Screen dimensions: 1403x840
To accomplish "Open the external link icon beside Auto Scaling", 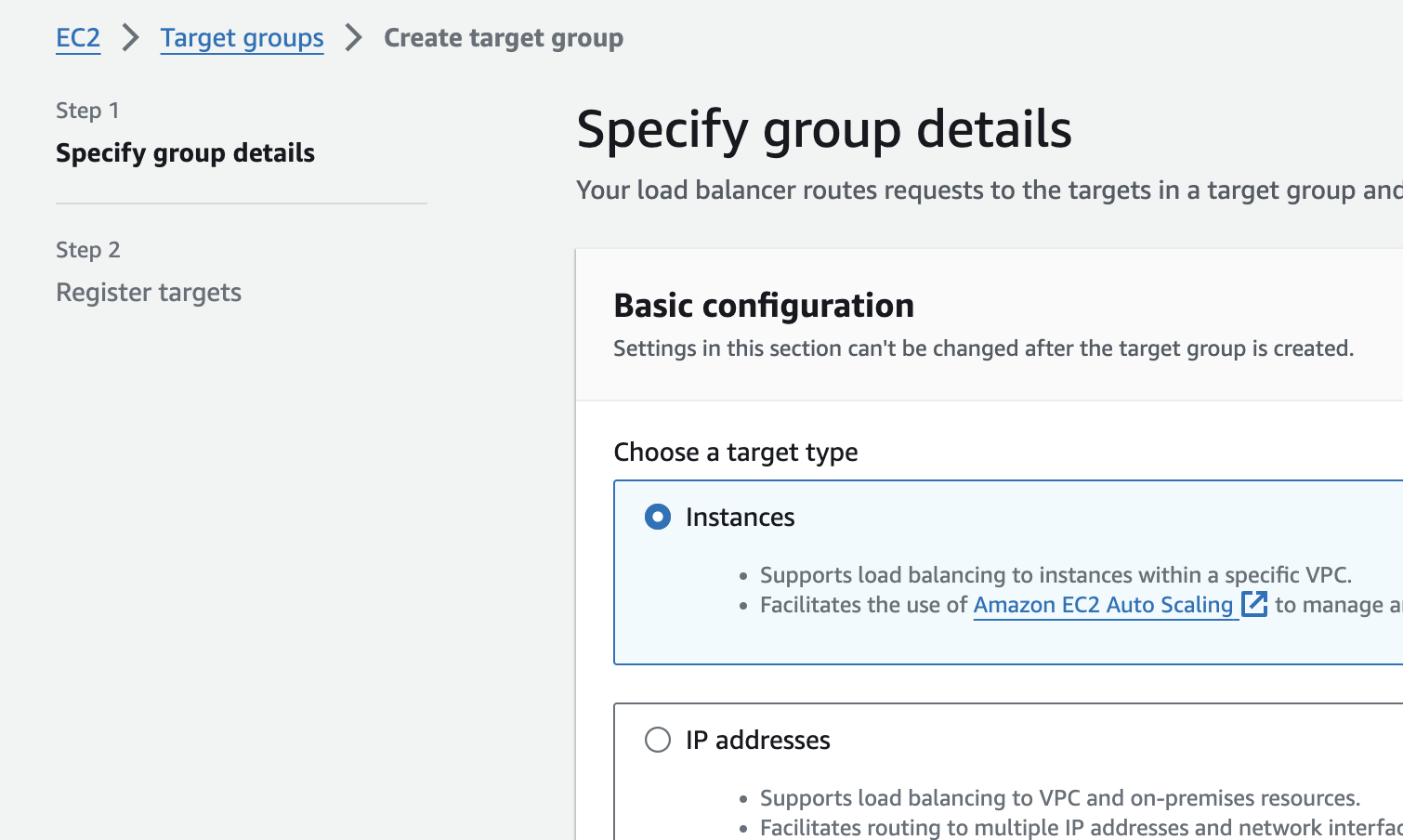I will (1254, 604).
